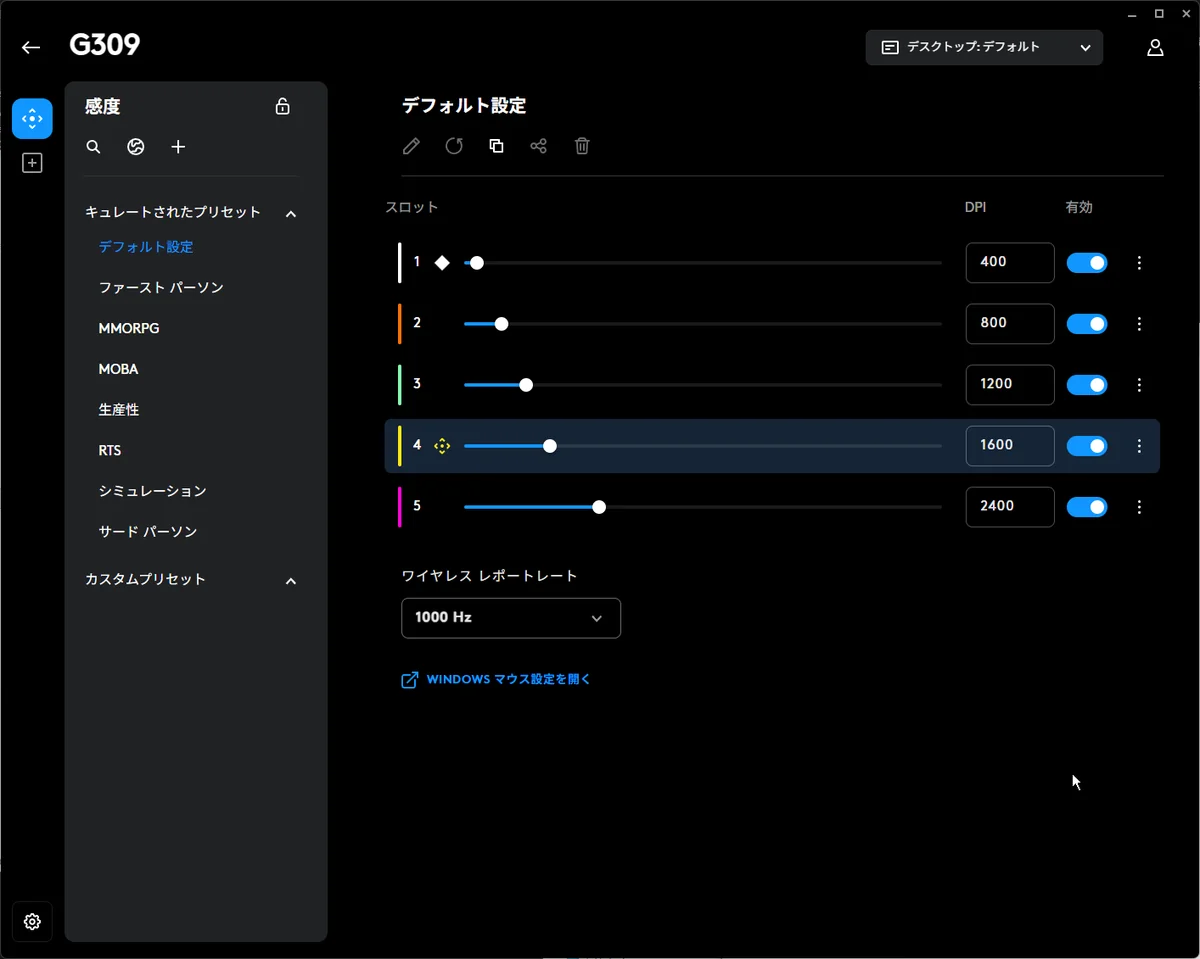Open the デスクトップ: デフォルト profile dropdown

click(x=984, y=47)
